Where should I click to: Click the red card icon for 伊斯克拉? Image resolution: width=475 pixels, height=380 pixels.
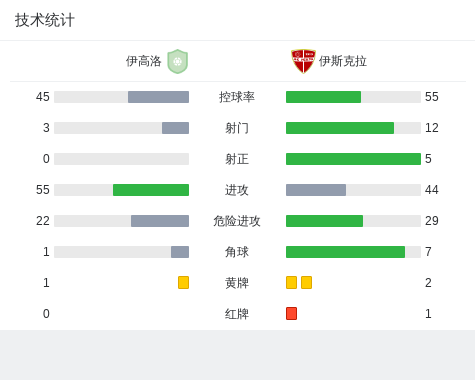point(291,313)
